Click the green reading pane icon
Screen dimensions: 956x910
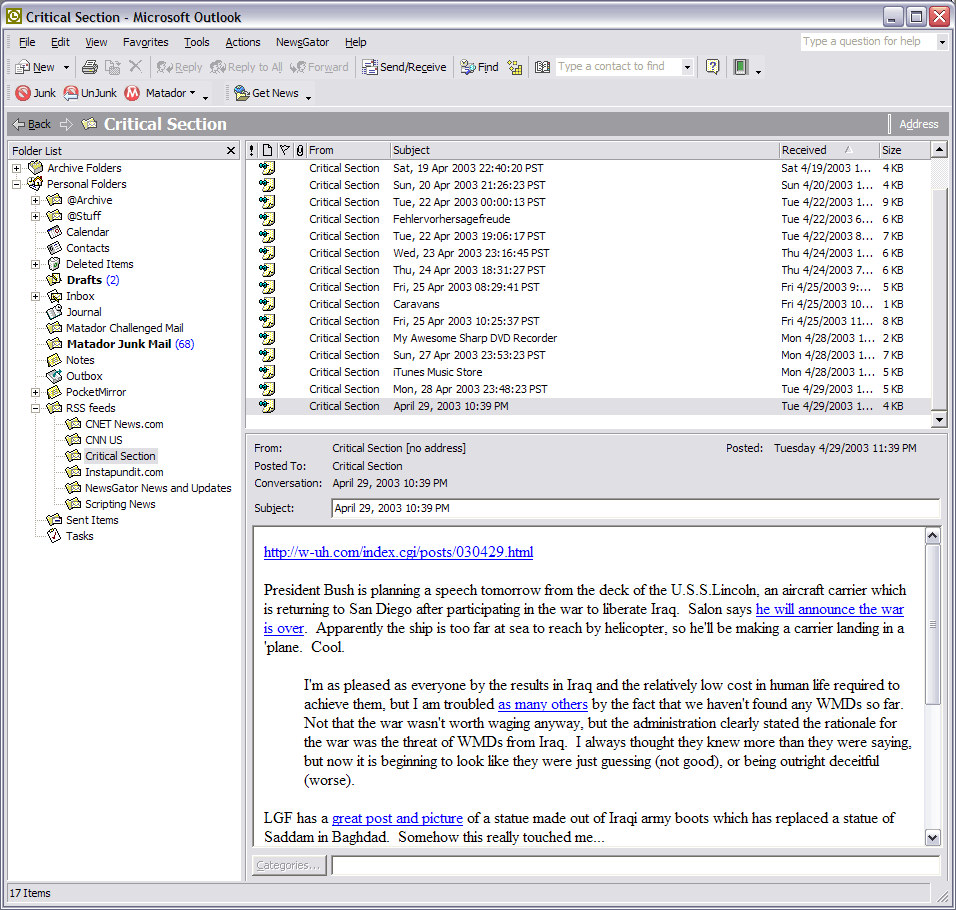coord(741,66)
